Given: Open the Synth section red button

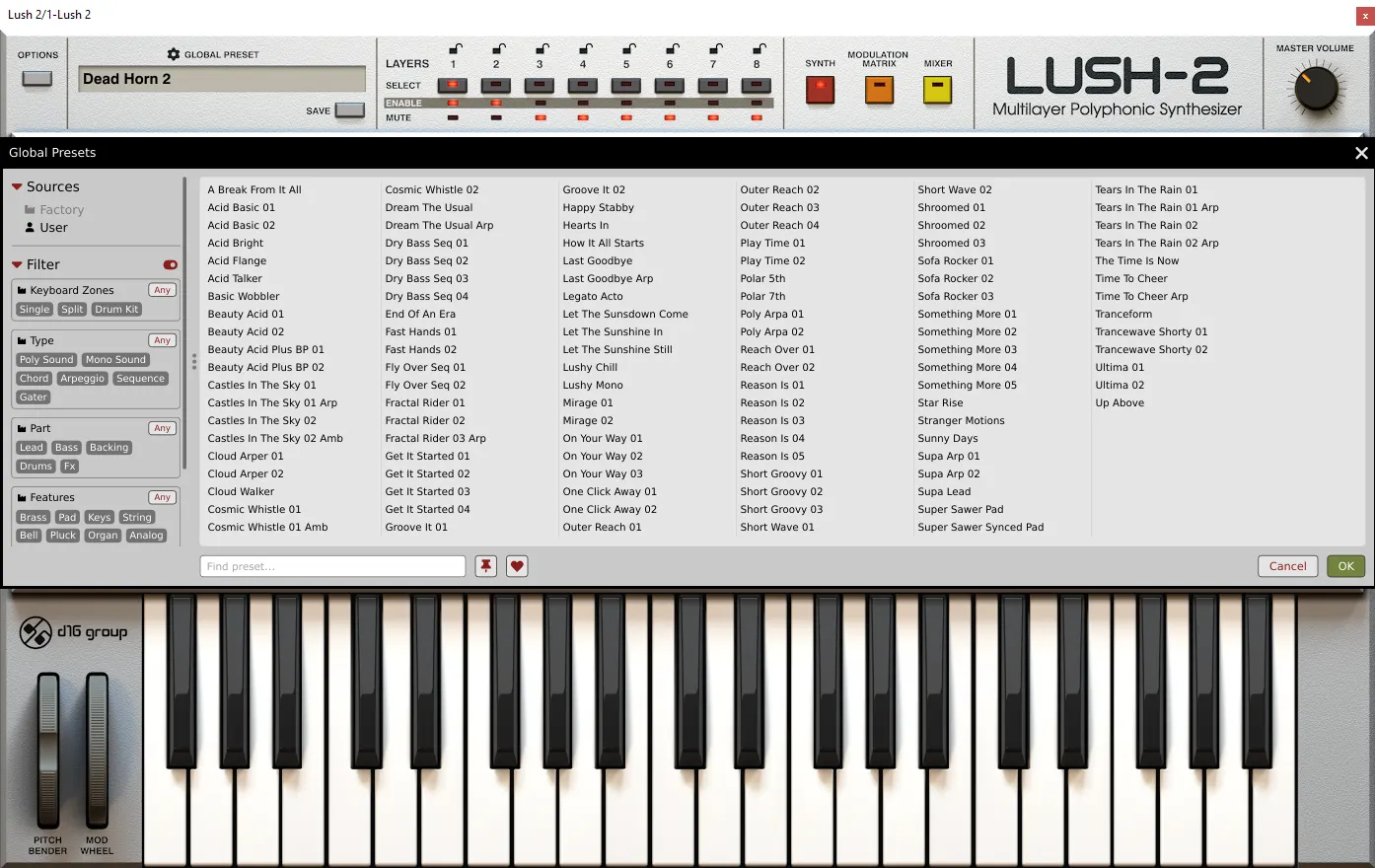Looking at the screenshot, I should [x=820, y=90].
